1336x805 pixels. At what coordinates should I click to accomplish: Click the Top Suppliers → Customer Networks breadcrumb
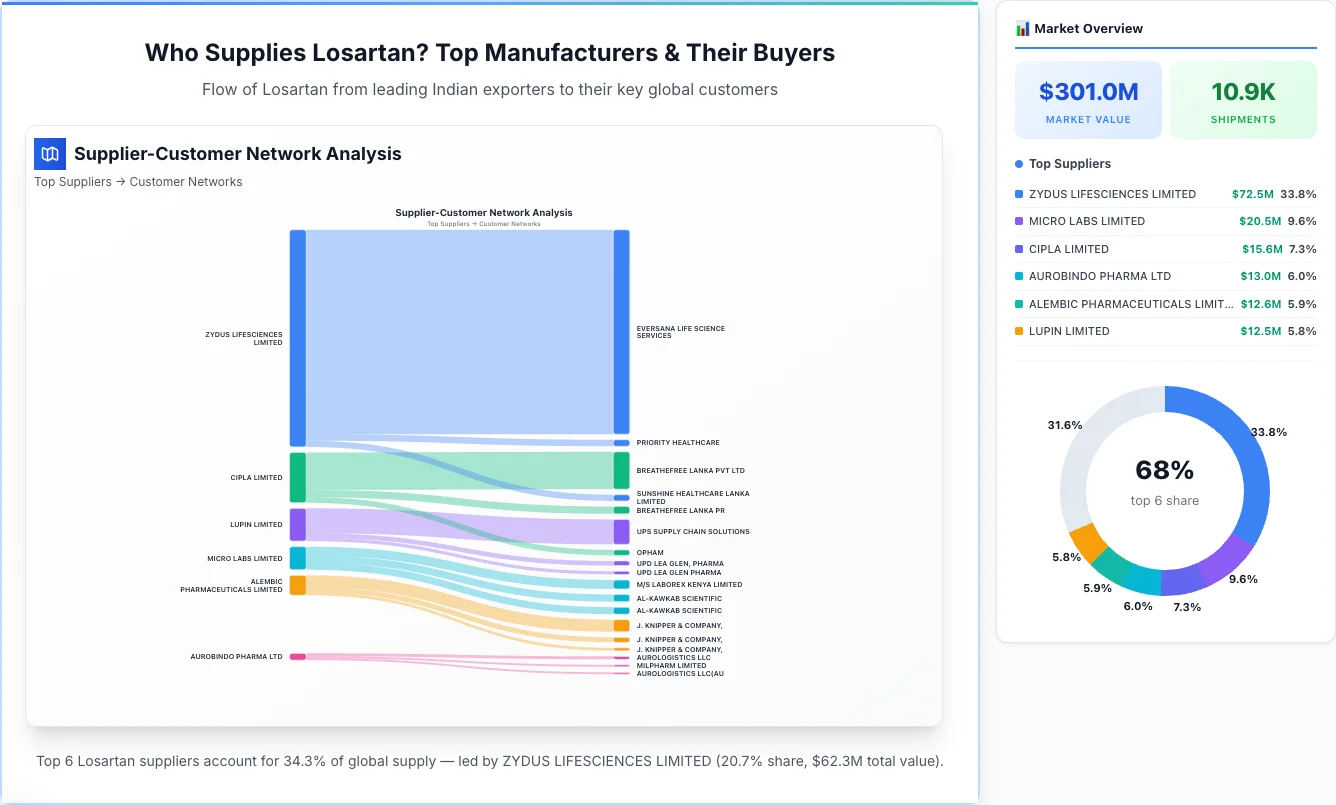click(x=139, y=181)
